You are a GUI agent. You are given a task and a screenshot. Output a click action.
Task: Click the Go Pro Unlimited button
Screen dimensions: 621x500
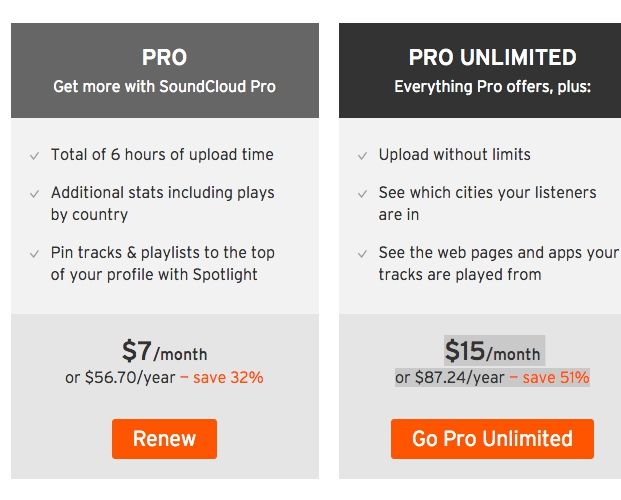[492, 439]
